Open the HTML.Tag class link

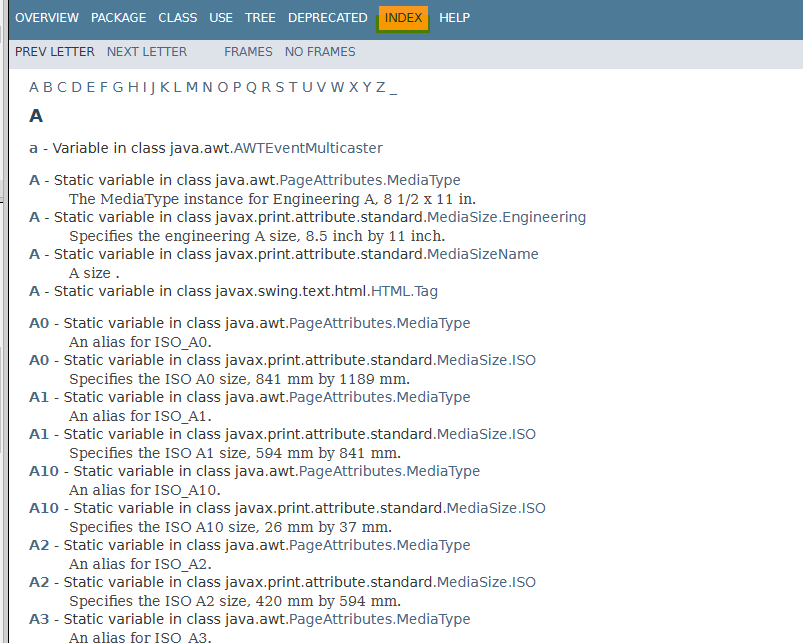click(x=404, y=291)
